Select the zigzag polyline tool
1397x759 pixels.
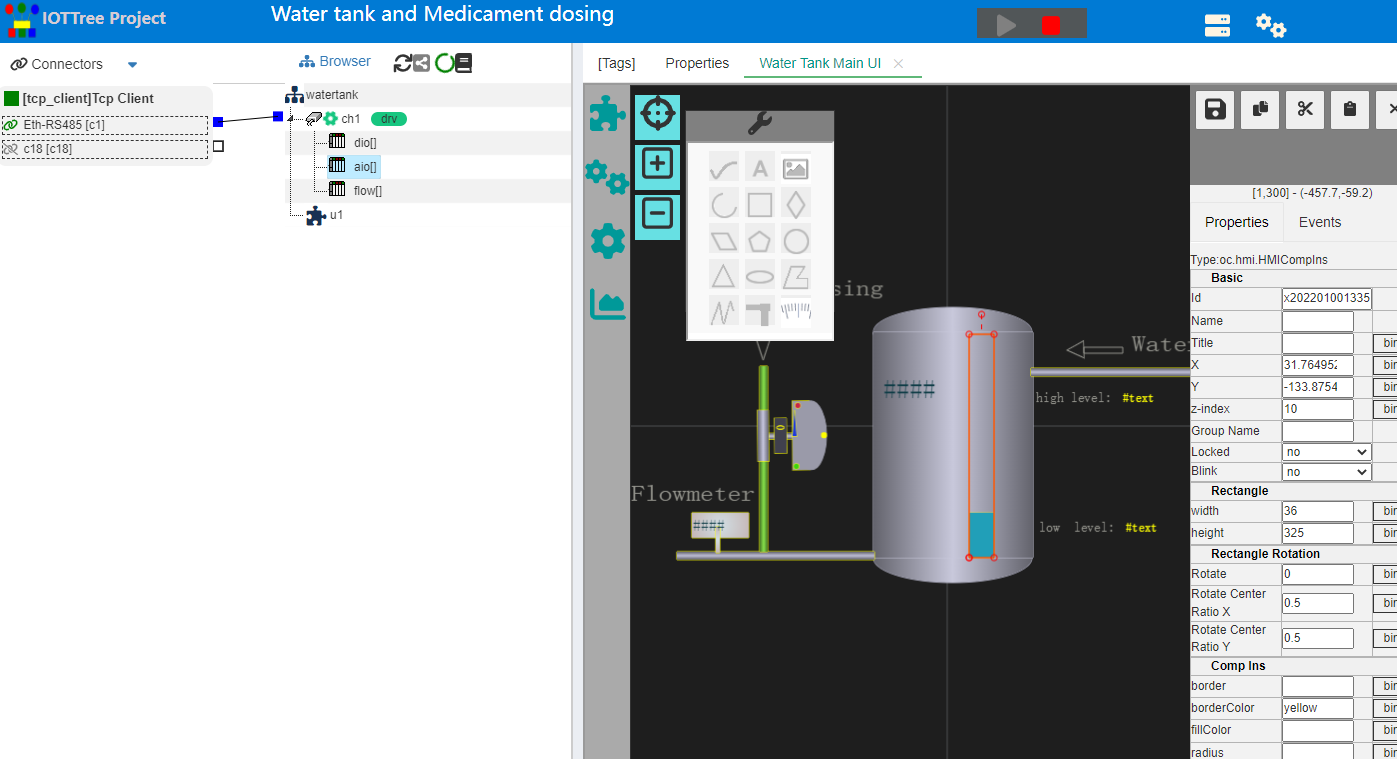click(724, 311)
